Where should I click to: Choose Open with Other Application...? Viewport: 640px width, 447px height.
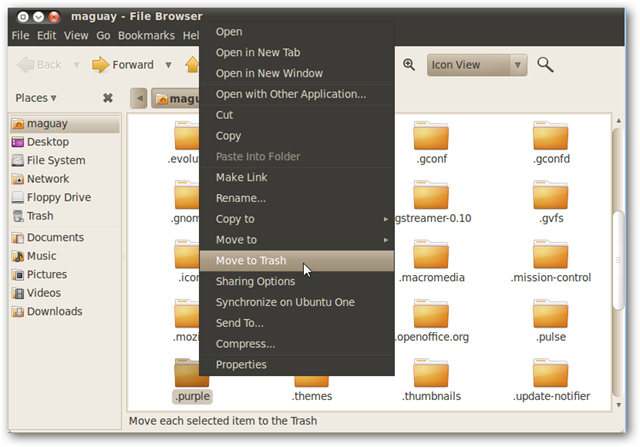click(297, 94)
